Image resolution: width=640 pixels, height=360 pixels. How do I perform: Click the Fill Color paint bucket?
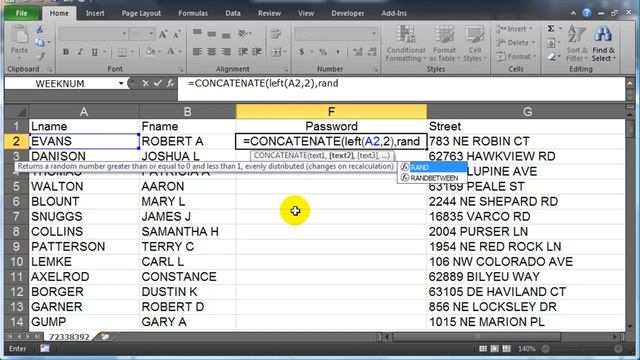coord(150,52)
